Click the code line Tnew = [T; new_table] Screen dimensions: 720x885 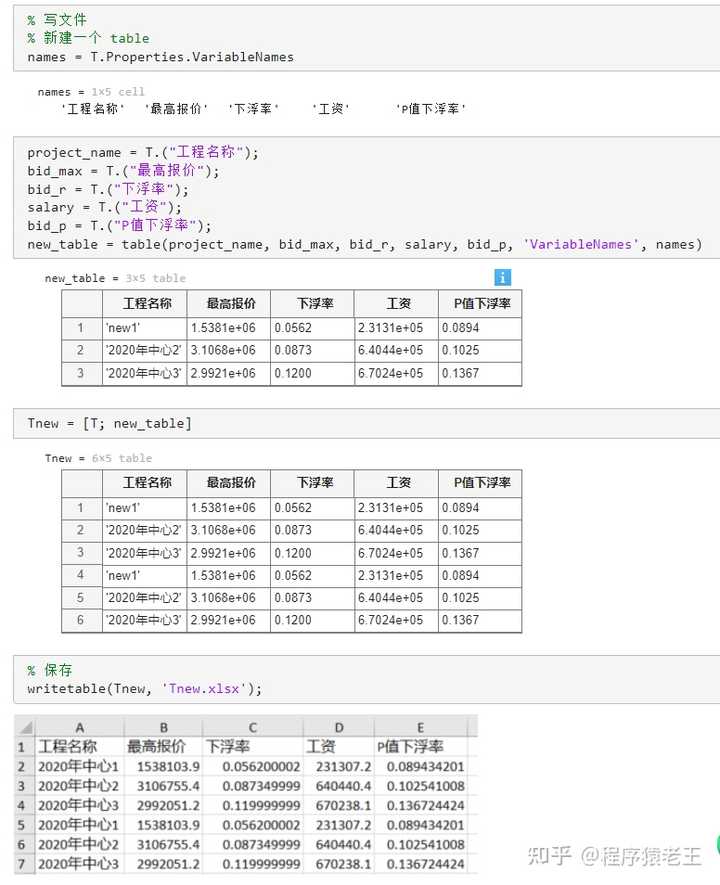point(109,423)
